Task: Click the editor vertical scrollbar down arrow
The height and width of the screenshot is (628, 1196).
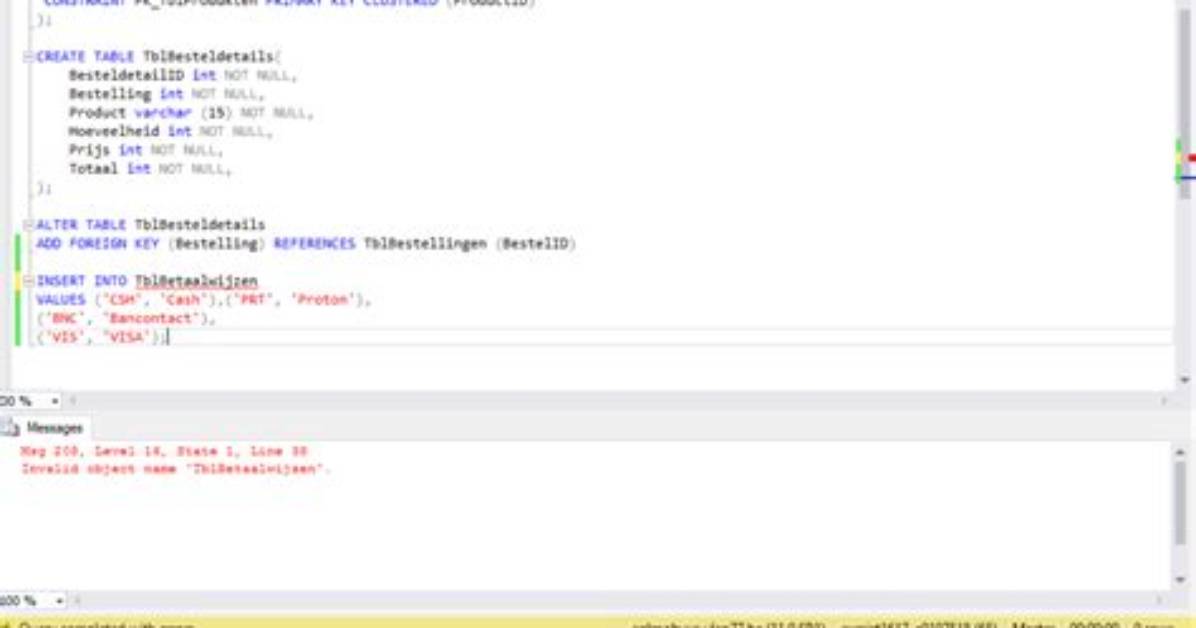Action: point(1185,379)
